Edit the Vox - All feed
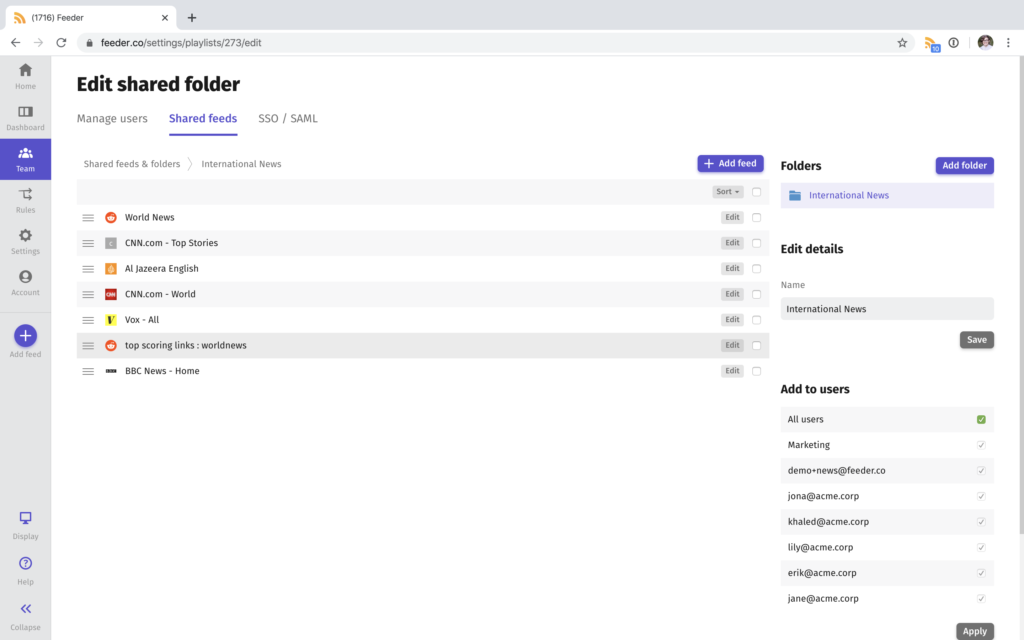The height and width of the screenshot is (640, 1024). click(732, 320)
